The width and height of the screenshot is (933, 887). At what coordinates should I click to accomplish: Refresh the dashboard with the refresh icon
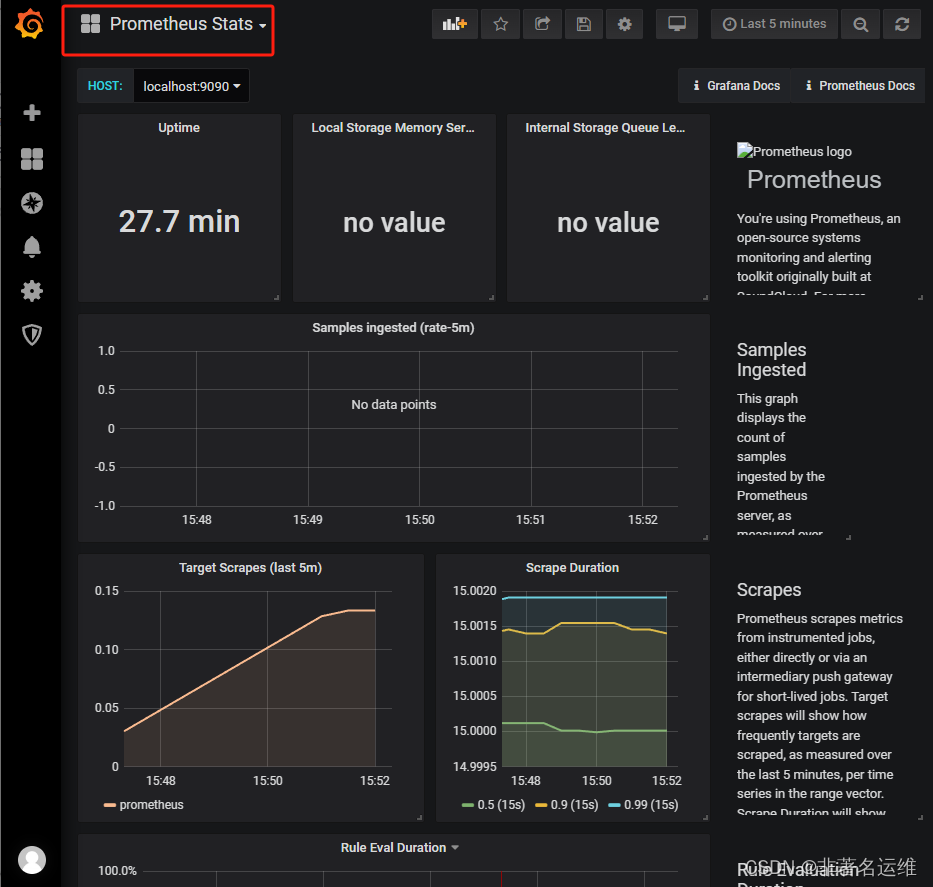coord(902,24)
